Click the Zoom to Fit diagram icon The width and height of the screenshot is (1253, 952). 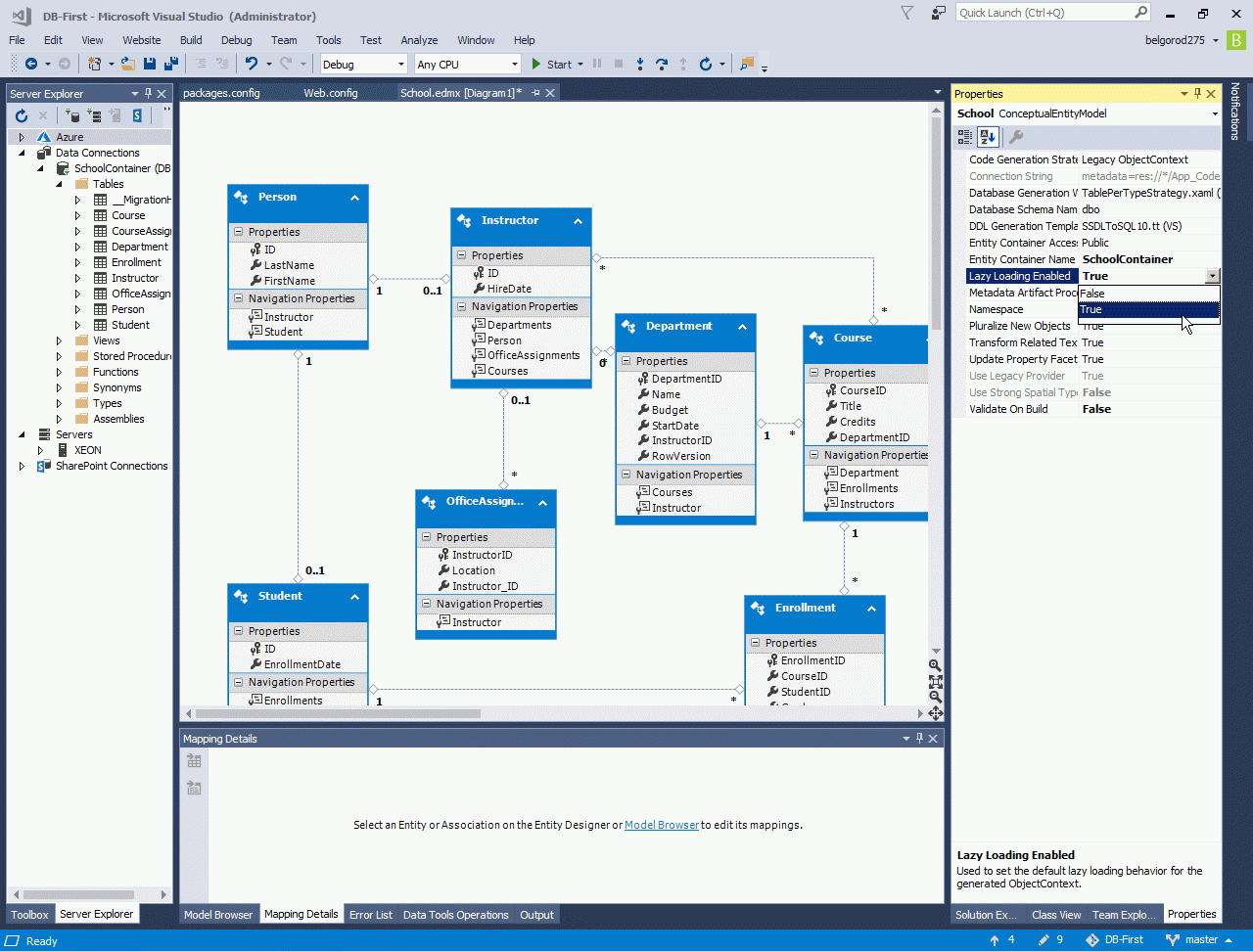pos(936,681)
